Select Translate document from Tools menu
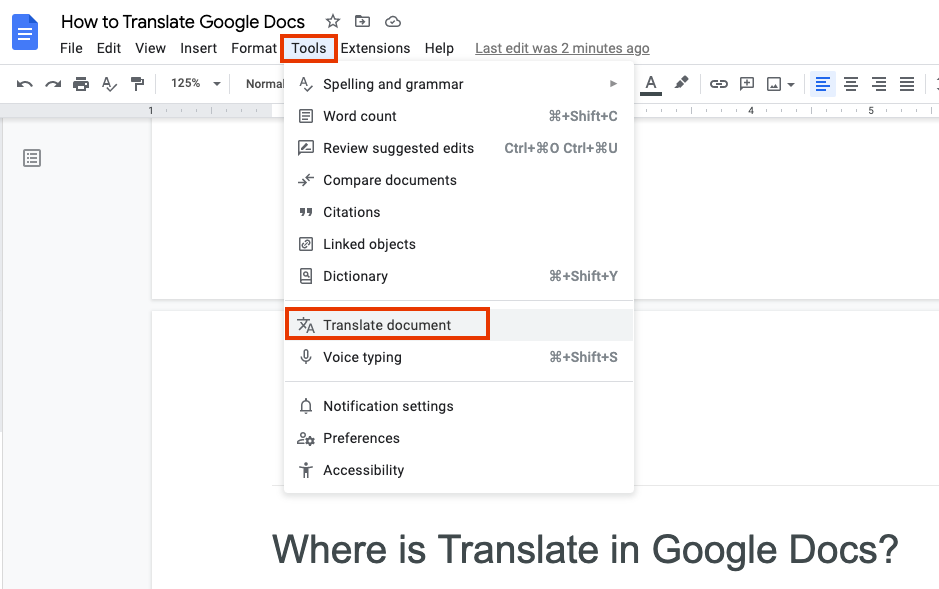The image size is (939, 589). pos(387,324)
